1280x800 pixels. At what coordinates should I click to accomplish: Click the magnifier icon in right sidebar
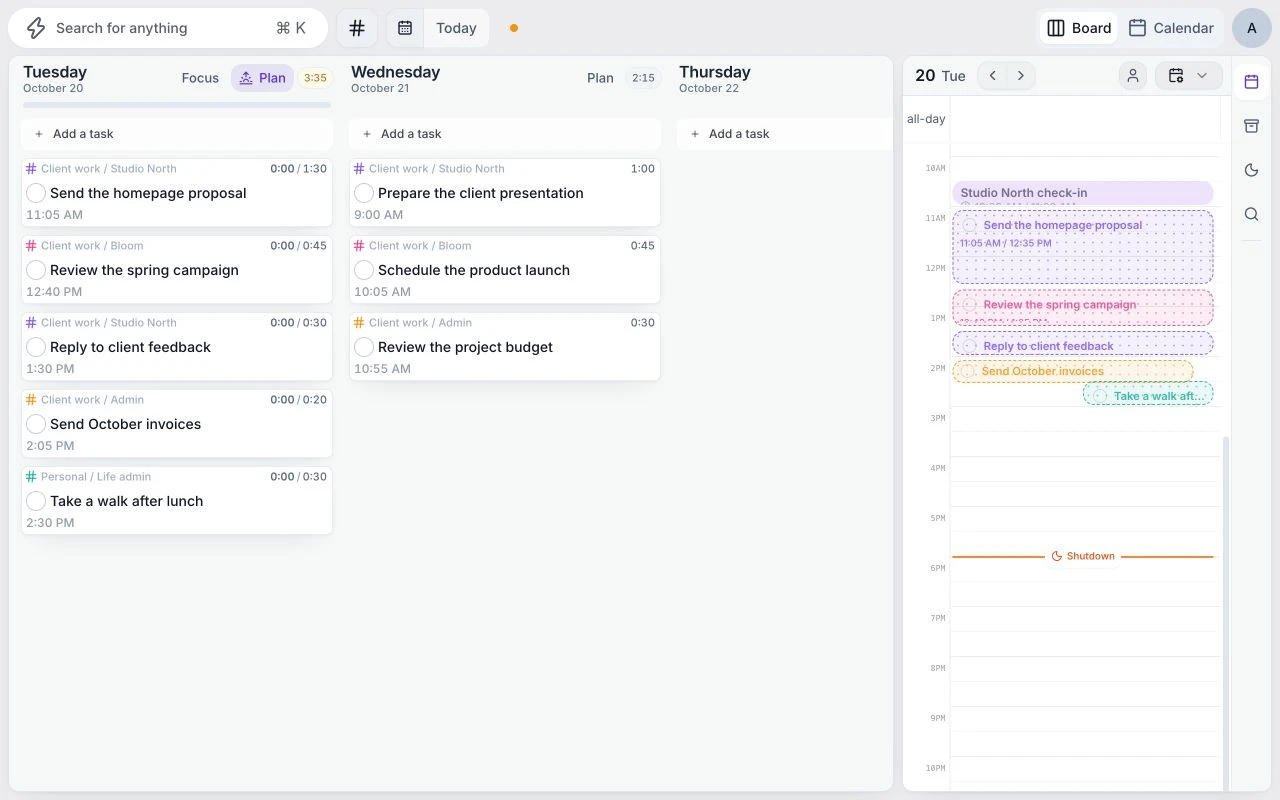1251,214
